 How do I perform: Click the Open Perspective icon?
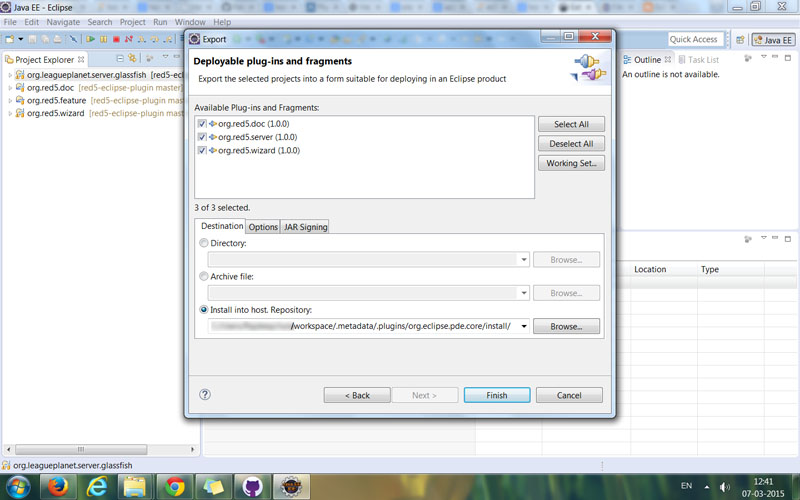(740, 40)
